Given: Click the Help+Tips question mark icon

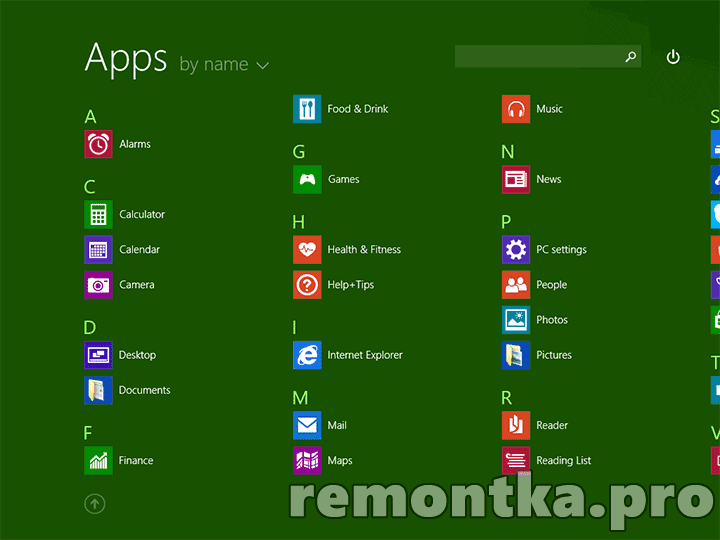Looking at the screenshot, I should click(x=307, y=285).
